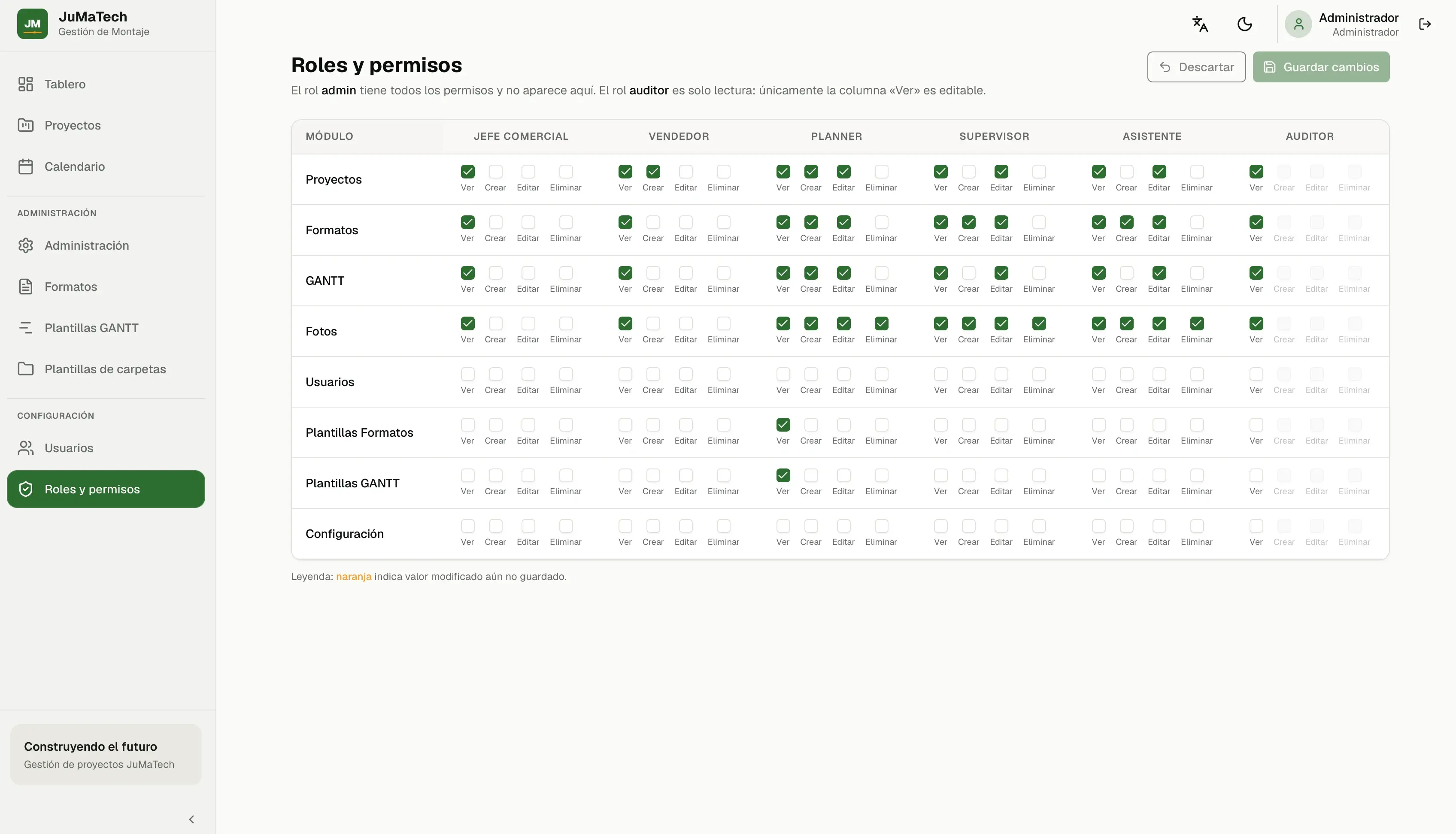Click the Administrador user name

click(x=1358, y=18)
